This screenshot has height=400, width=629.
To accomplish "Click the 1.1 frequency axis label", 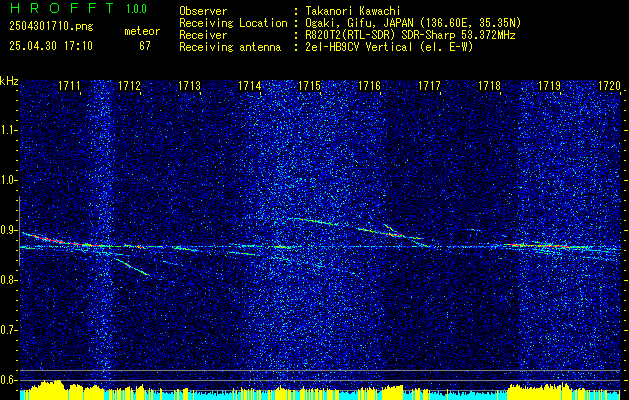I will [9, 130].
